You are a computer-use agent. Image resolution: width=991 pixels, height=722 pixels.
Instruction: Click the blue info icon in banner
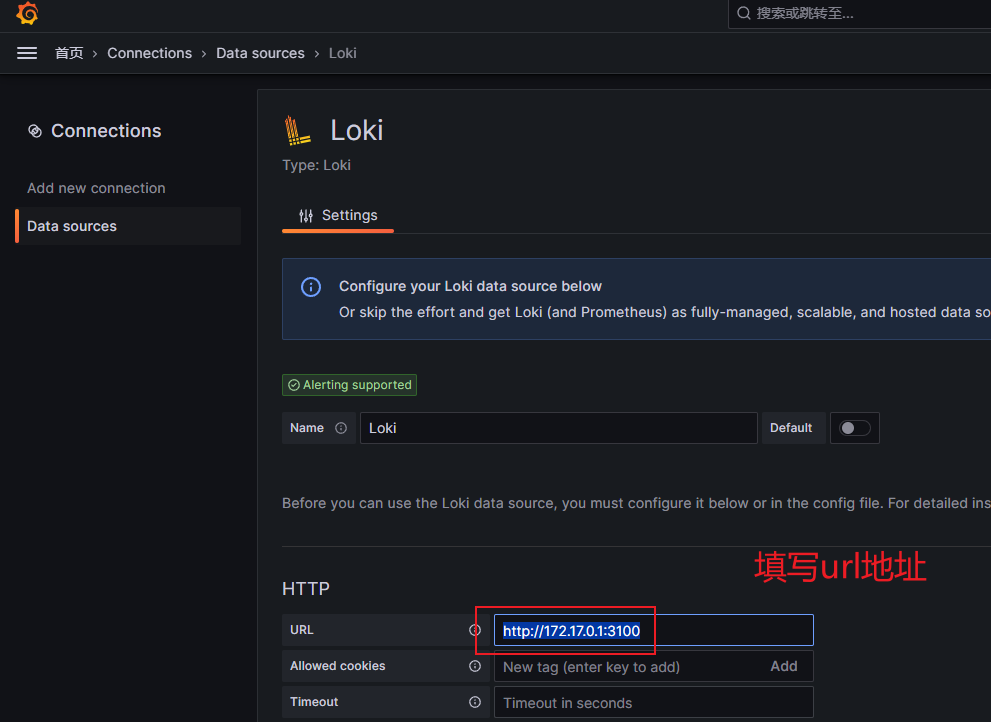(311, 287)
